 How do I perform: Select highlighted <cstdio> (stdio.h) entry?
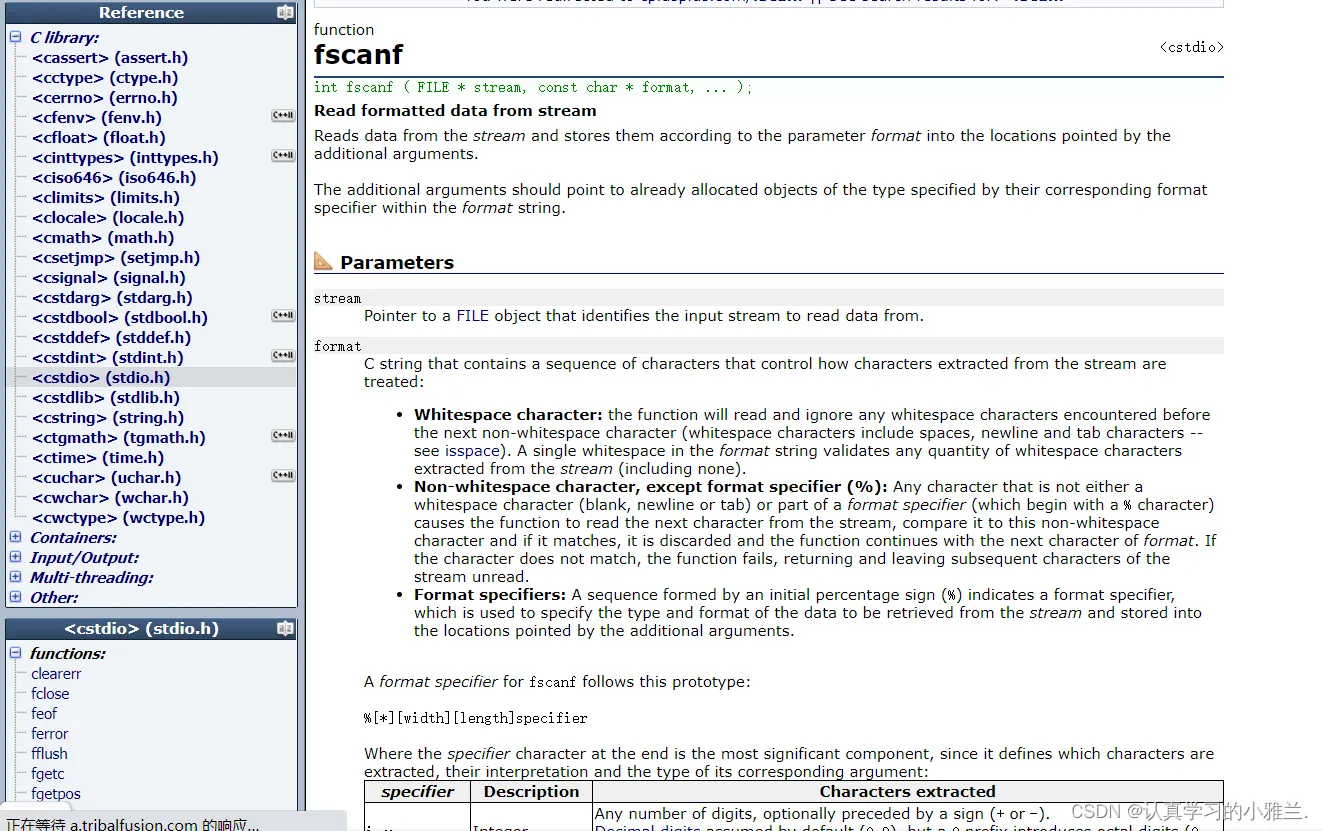point(101,378)
